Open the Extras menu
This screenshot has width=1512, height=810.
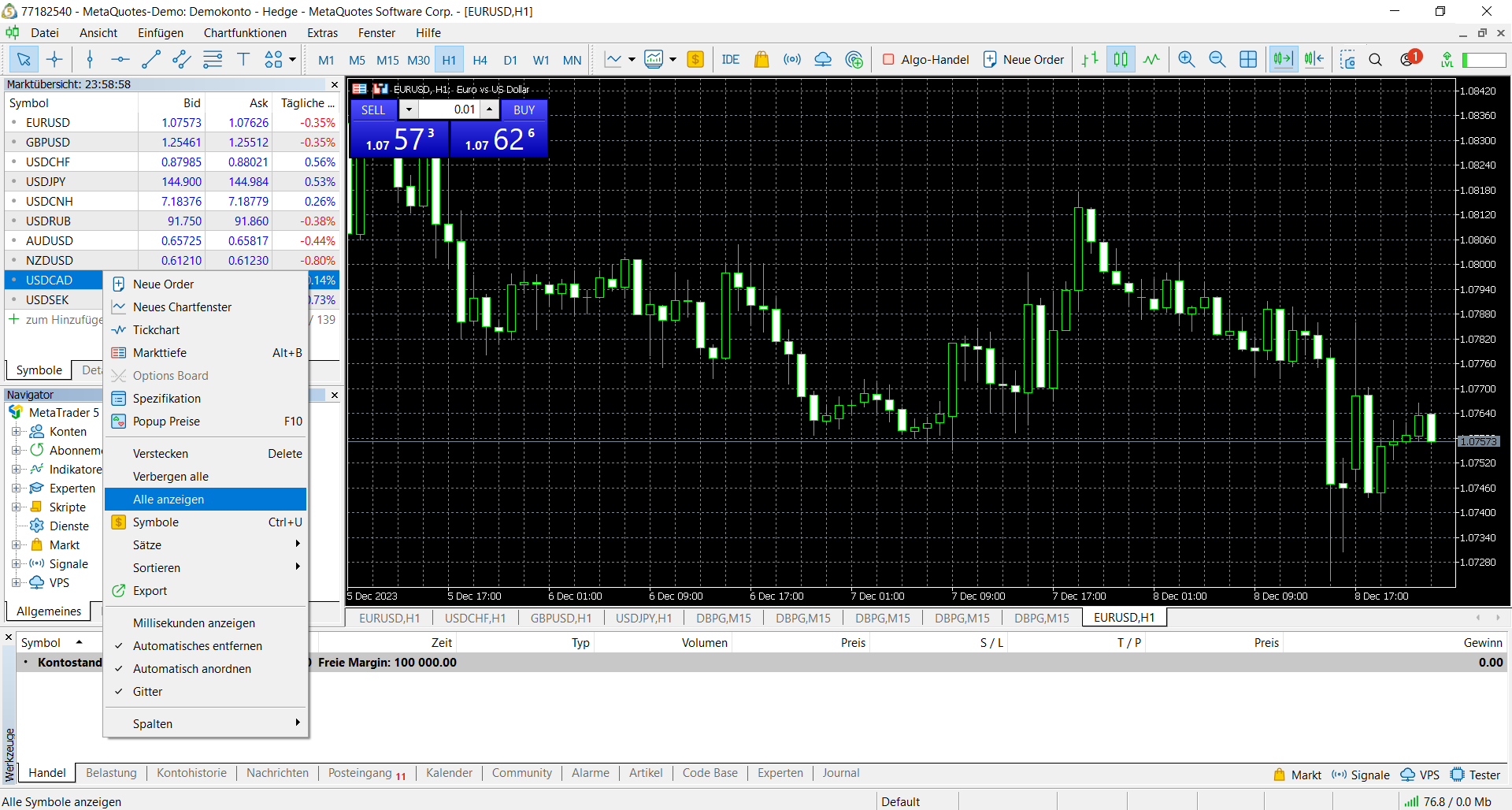tap(322, 32)
